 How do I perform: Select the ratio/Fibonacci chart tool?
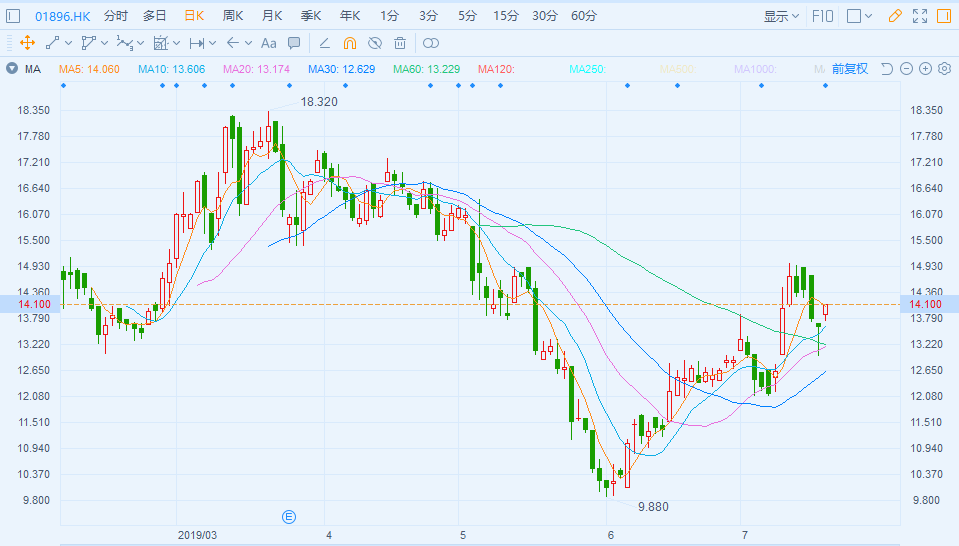pos(161,43)
